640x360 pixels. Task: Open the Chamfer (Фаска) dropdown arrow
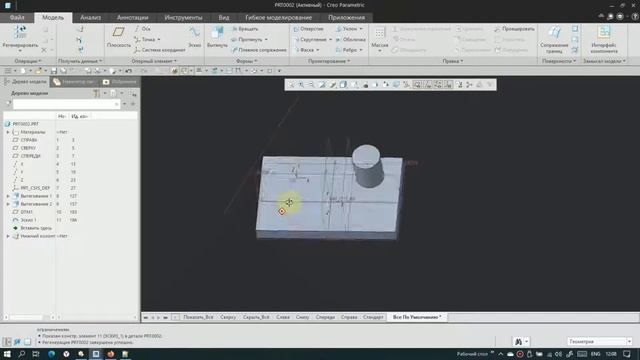click(x=318, y=50)
